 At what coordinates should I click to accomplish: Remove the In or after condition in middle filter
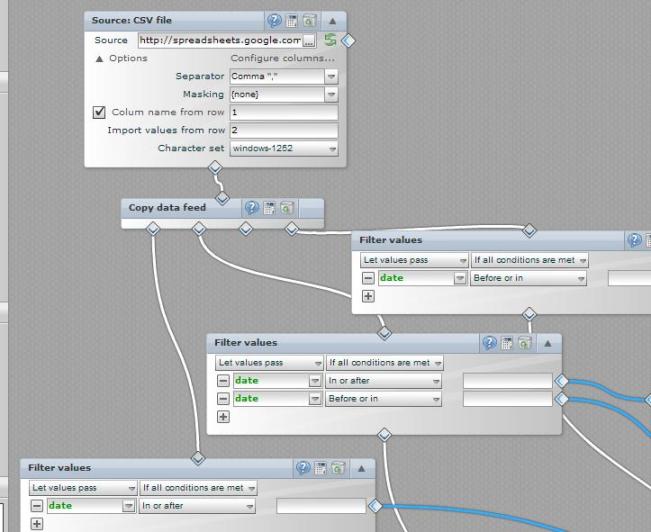tap(222, 381)
